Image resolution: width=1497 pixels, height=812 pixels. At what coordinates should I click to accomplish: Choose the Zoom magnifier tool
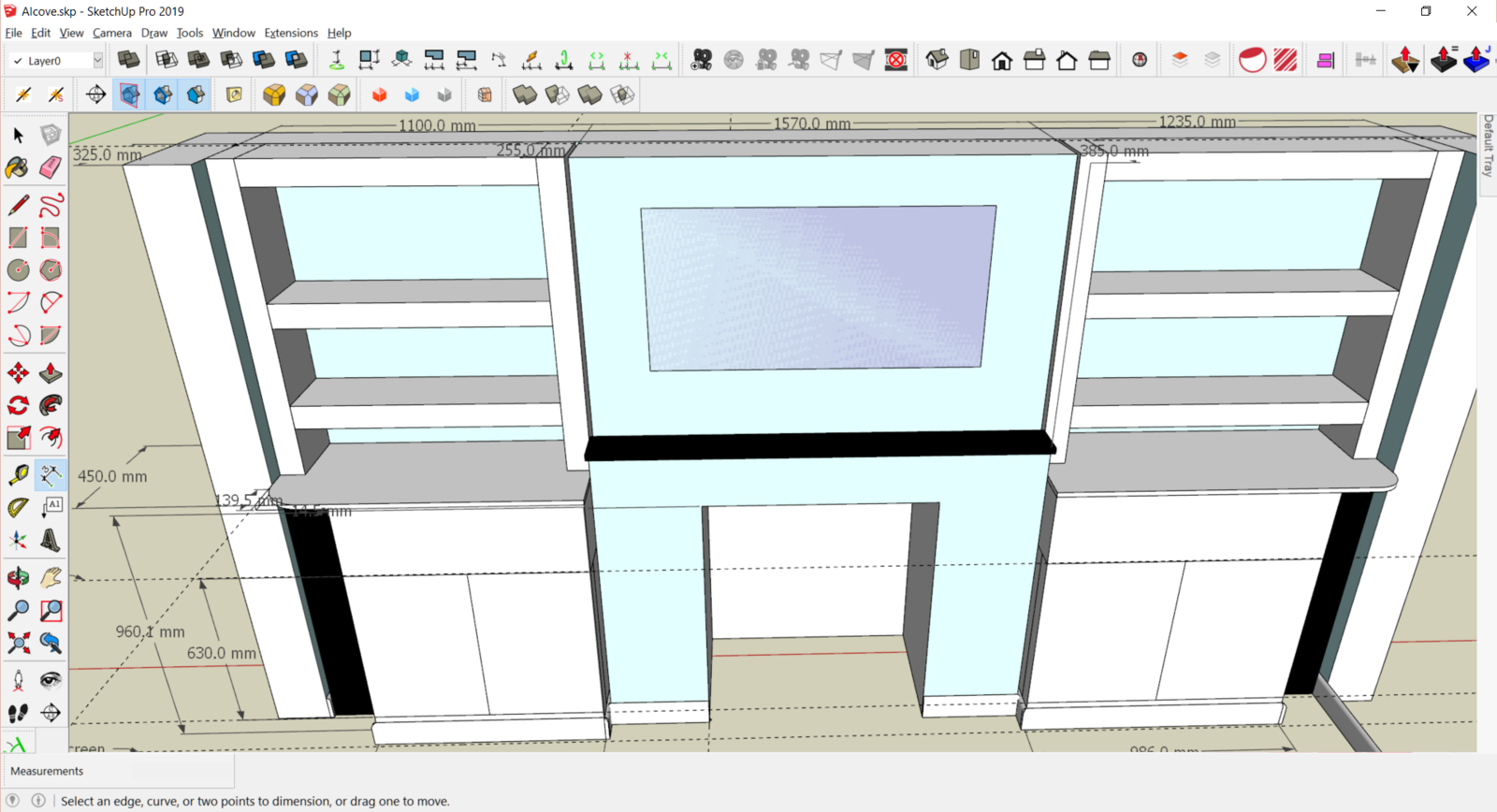(x=18, y=611)
